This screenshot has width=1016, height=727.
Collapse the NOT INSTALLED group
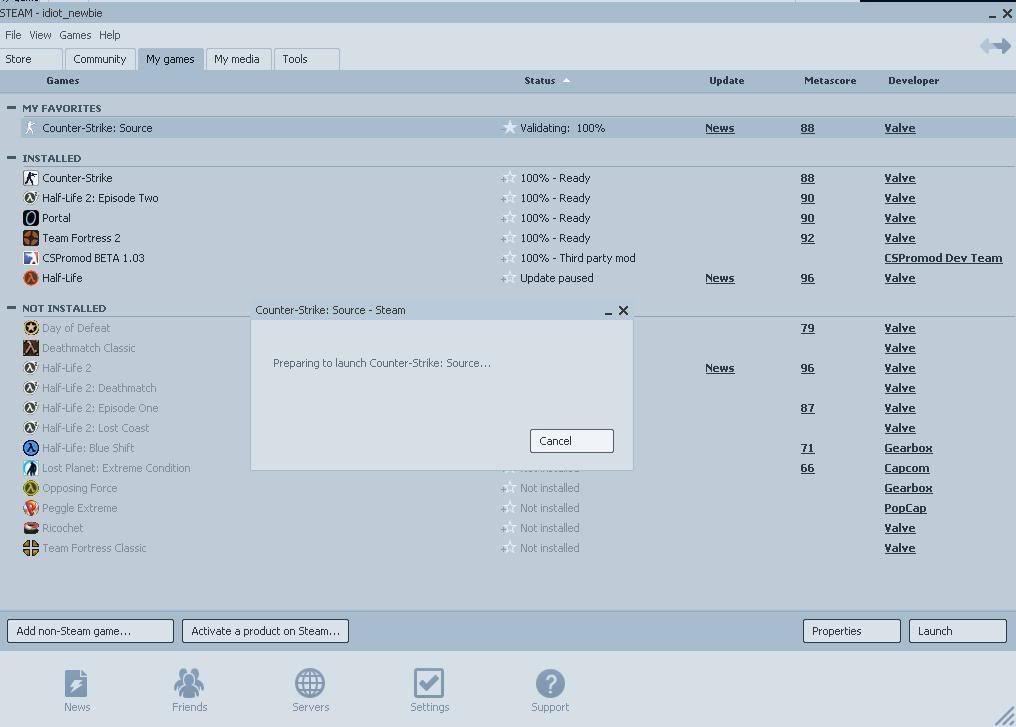(x=11, y=308)
